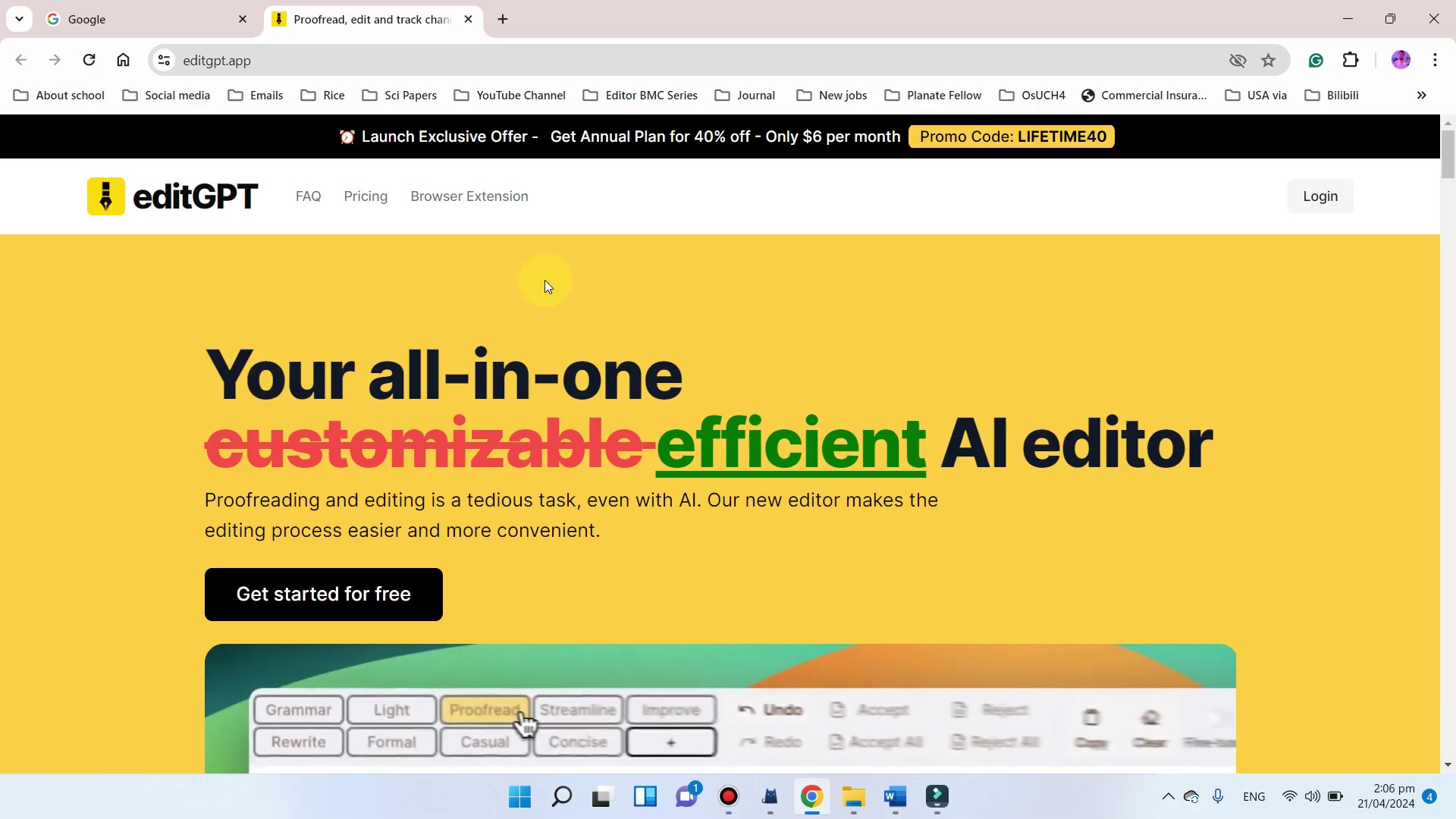Go forward with the forward arrow
The width and height of the screenshot is (1456, 819).
coord(55,60)
